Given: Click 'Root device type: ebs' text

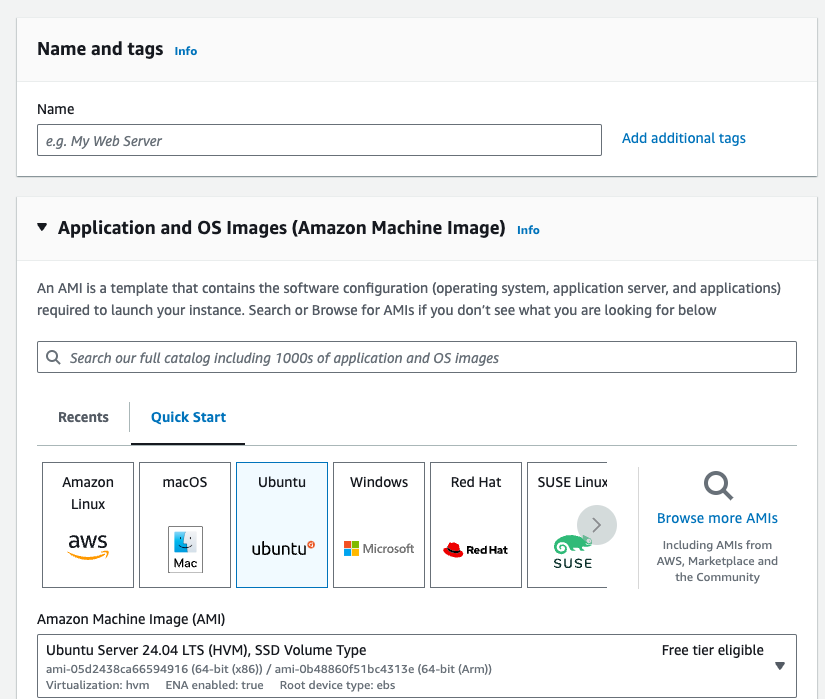Looking at the screenshot, I should point(337,685).
